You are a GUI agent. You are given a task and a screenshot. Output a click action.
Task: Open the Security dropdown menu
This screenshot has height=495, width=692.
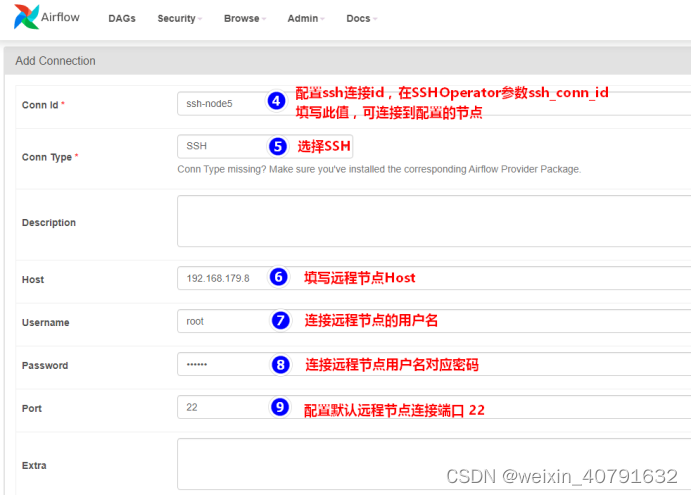point(180,19)
